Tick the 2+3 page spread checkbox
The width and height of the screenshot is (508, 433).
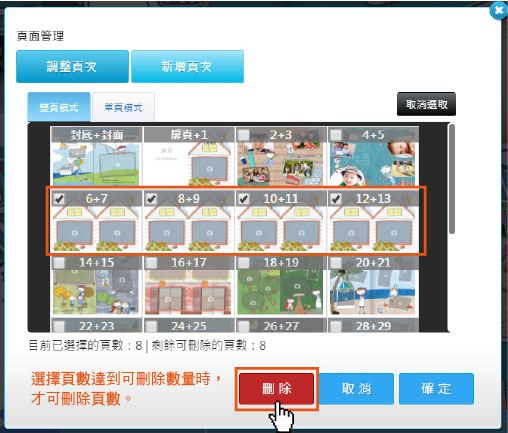coord(244,135)
